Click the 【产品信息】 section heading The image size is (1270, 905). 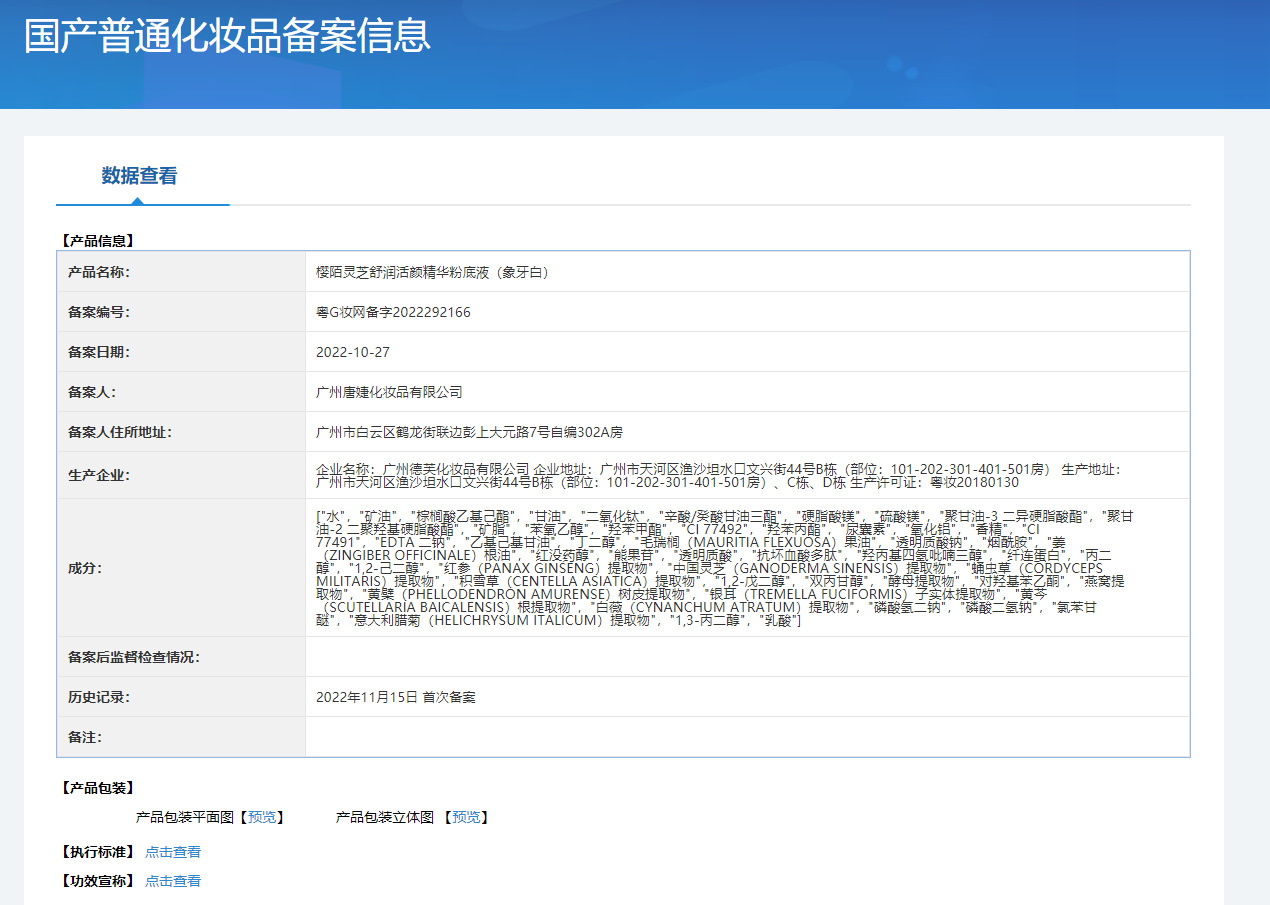[x=96, y=240]
